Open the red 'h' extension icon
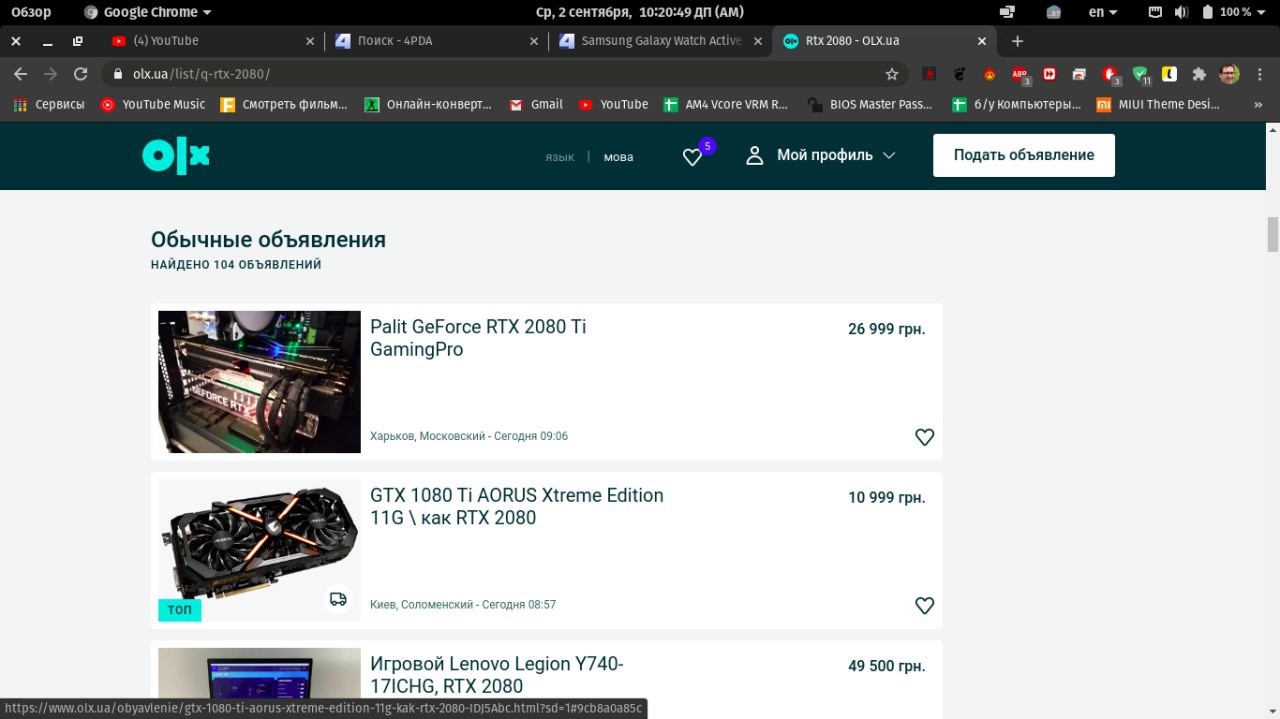 pos(929,74)
